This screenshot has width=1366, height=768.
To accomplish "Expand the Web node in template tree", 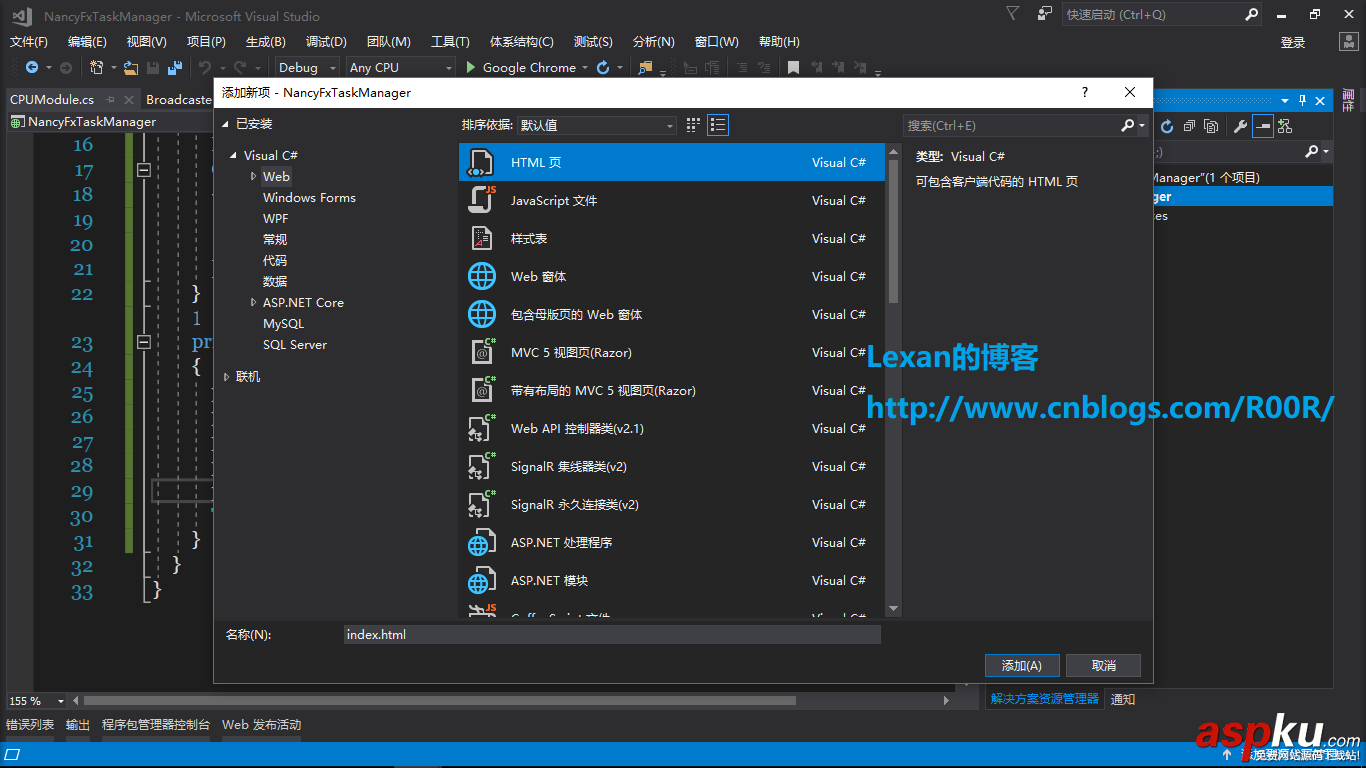I will 254,176.
